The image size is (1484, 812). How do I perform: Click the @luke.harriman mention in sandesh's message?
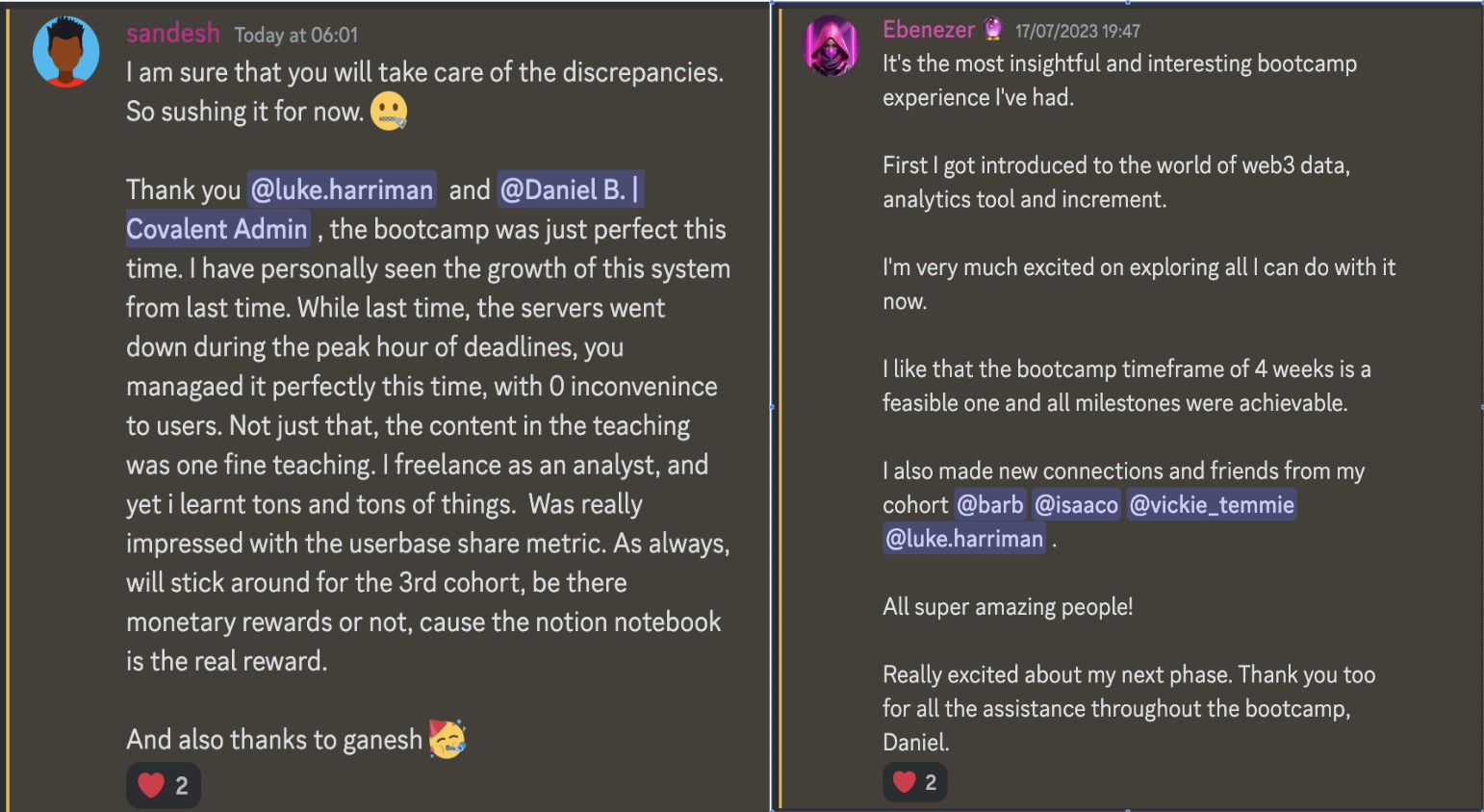point(342,190)
